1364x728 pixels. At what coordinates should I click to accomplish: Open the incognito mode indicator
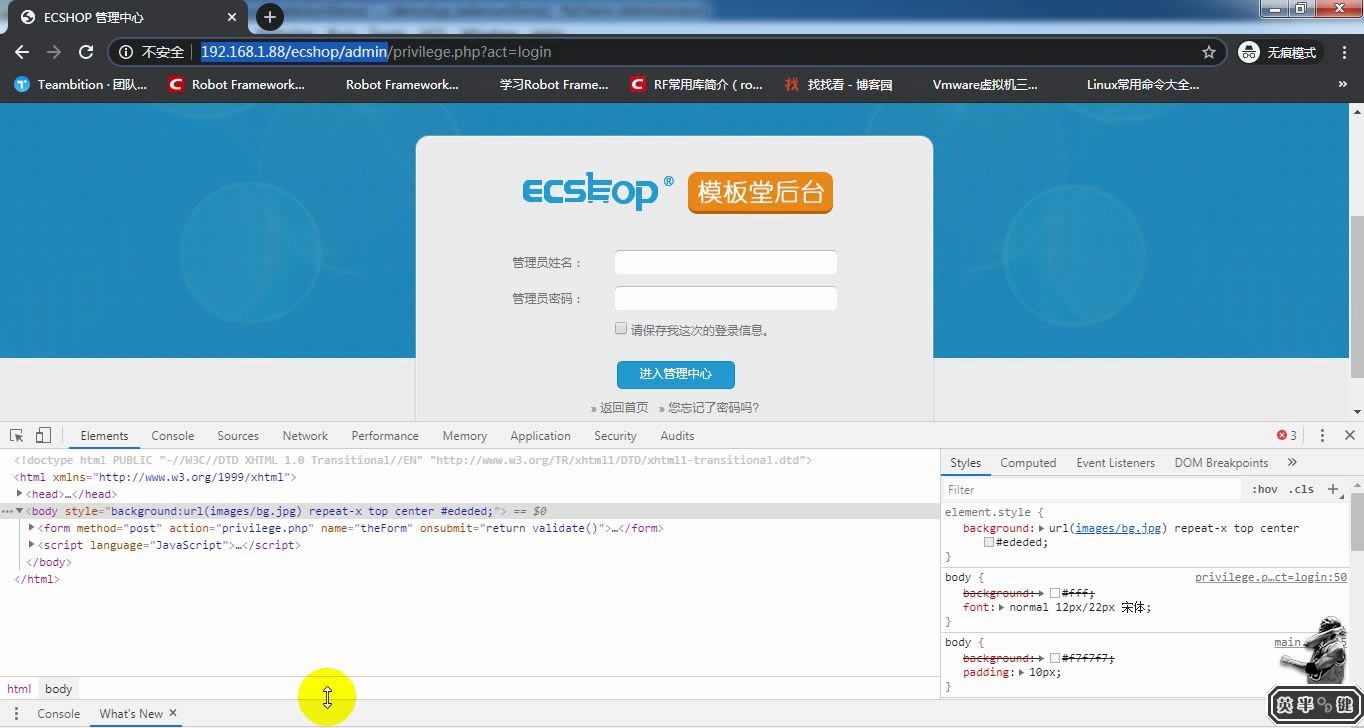point(1280,52)
